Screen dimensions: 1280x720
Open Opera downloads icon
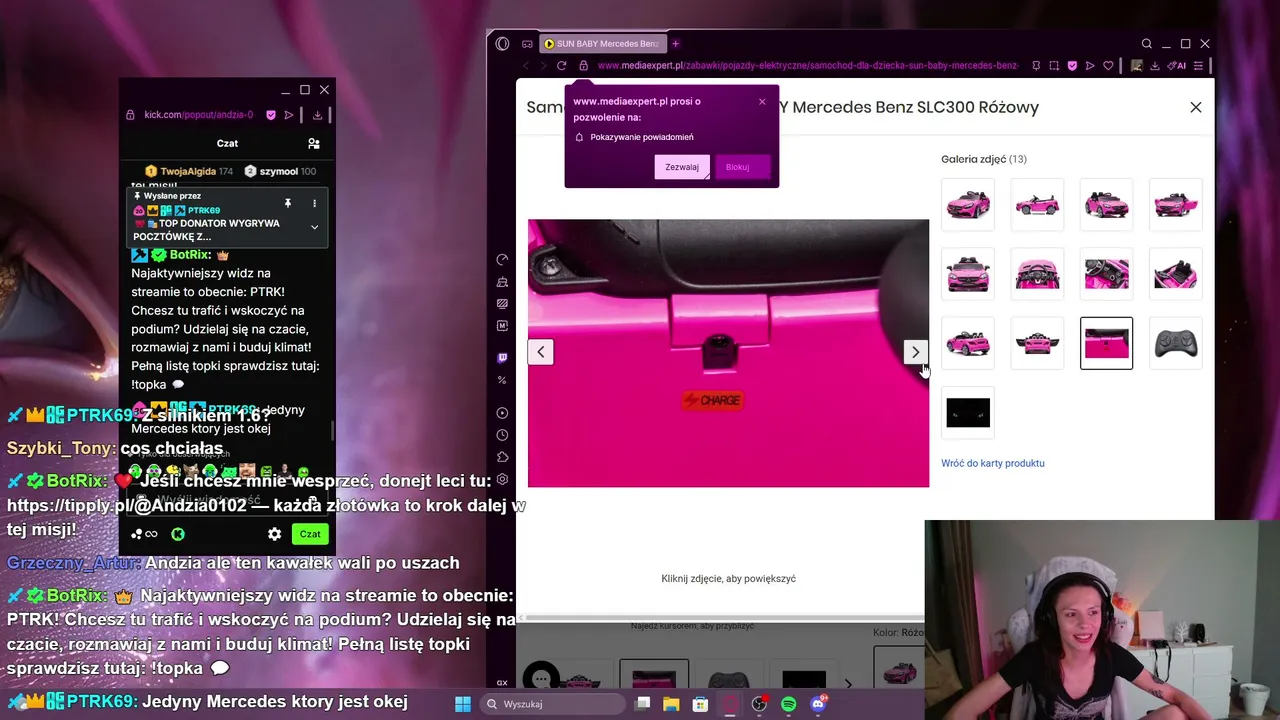[1155, 66]
